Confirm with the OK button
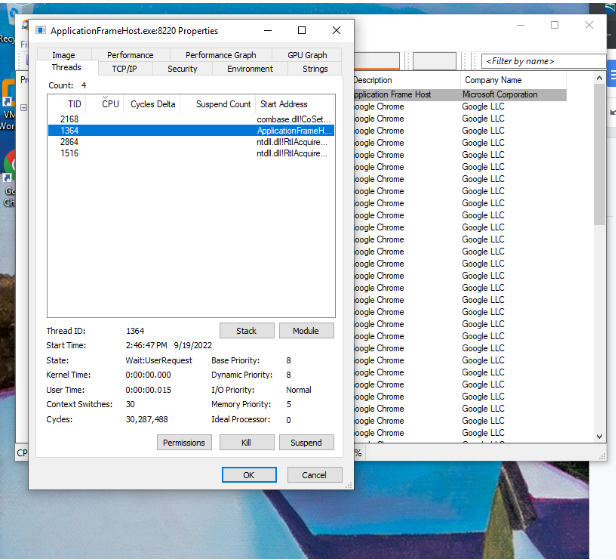 click(249, 475)
